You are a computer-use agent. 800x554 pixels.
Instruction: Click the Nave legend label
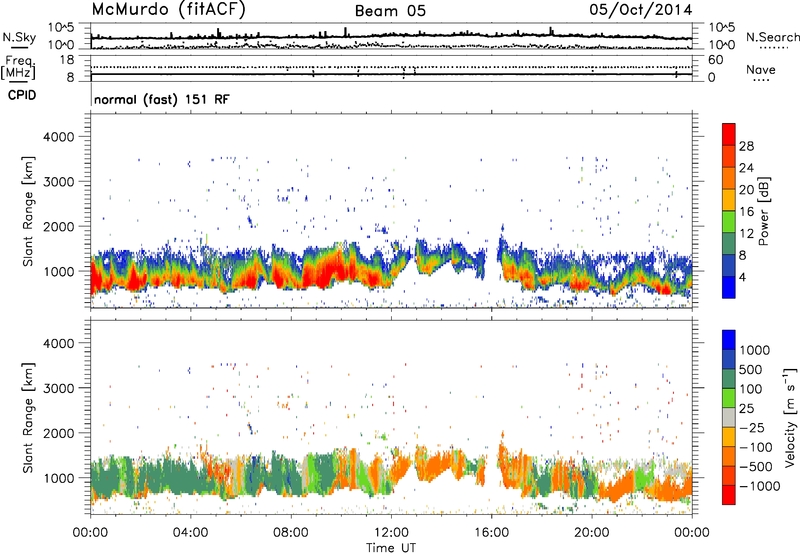pyautogui.click(x=761, y=70)
